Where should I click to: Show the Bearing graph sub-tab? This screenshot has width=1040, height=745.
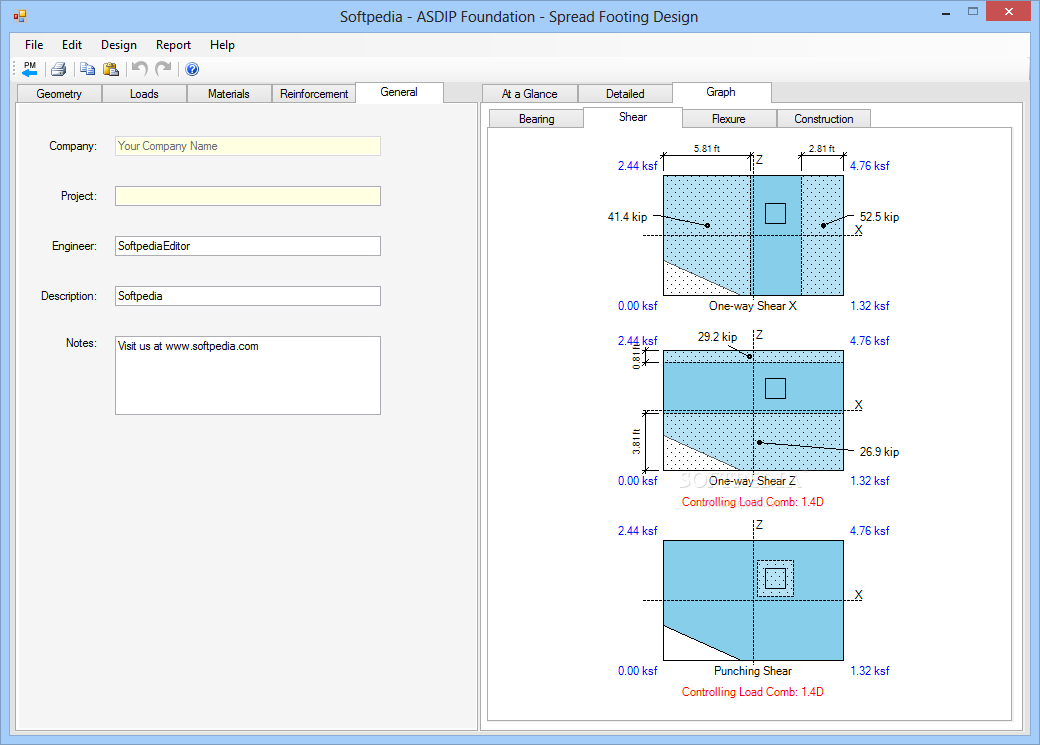pos(536,119)
